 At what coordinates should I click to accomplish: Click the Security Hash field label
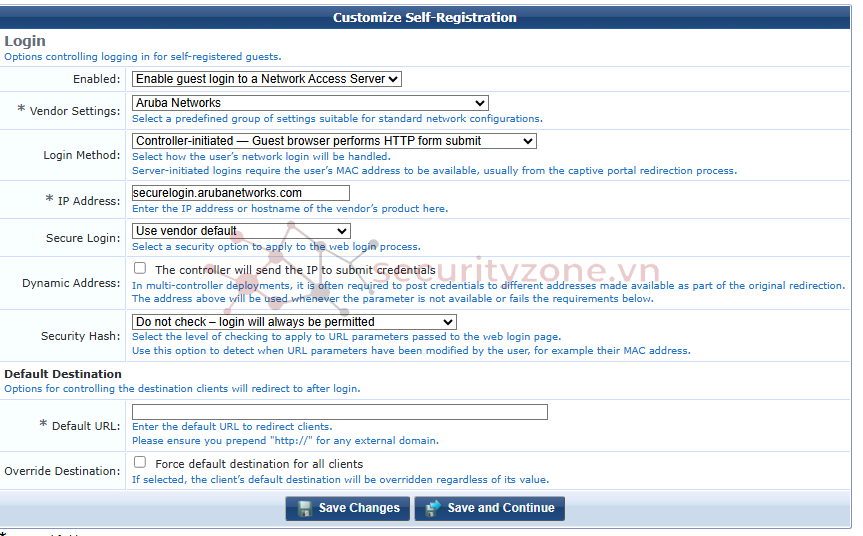tap(80, 337)
